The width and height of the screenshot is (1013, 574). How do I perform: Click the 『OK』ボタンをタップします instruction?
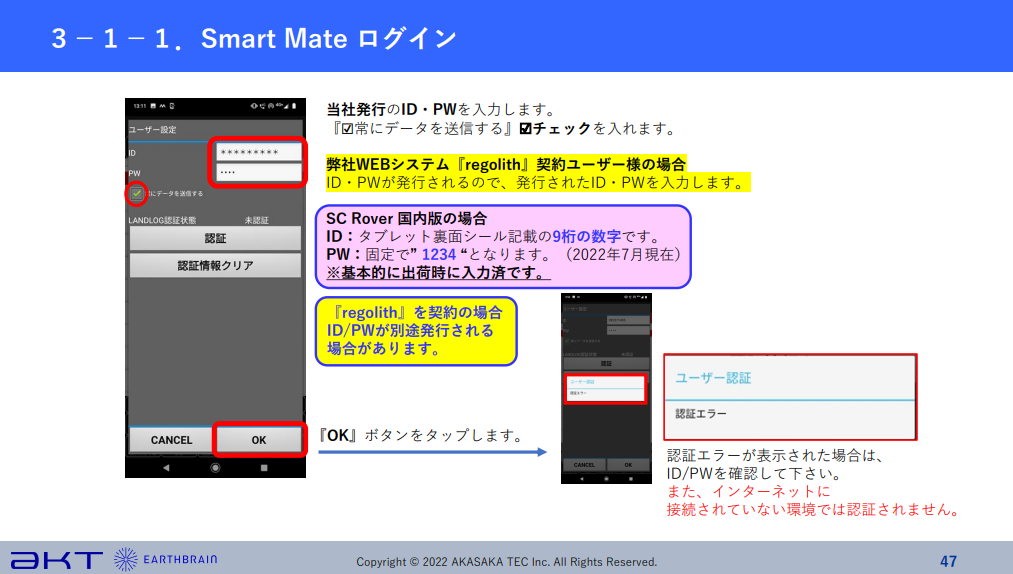coord(422,436)
